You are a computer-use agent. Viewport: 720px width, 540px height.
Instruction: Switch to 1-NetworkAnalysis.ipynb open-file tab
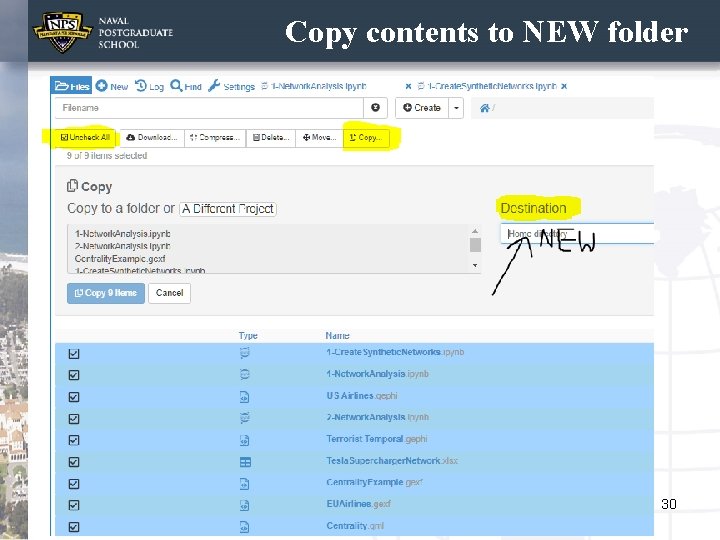(314, 86)
